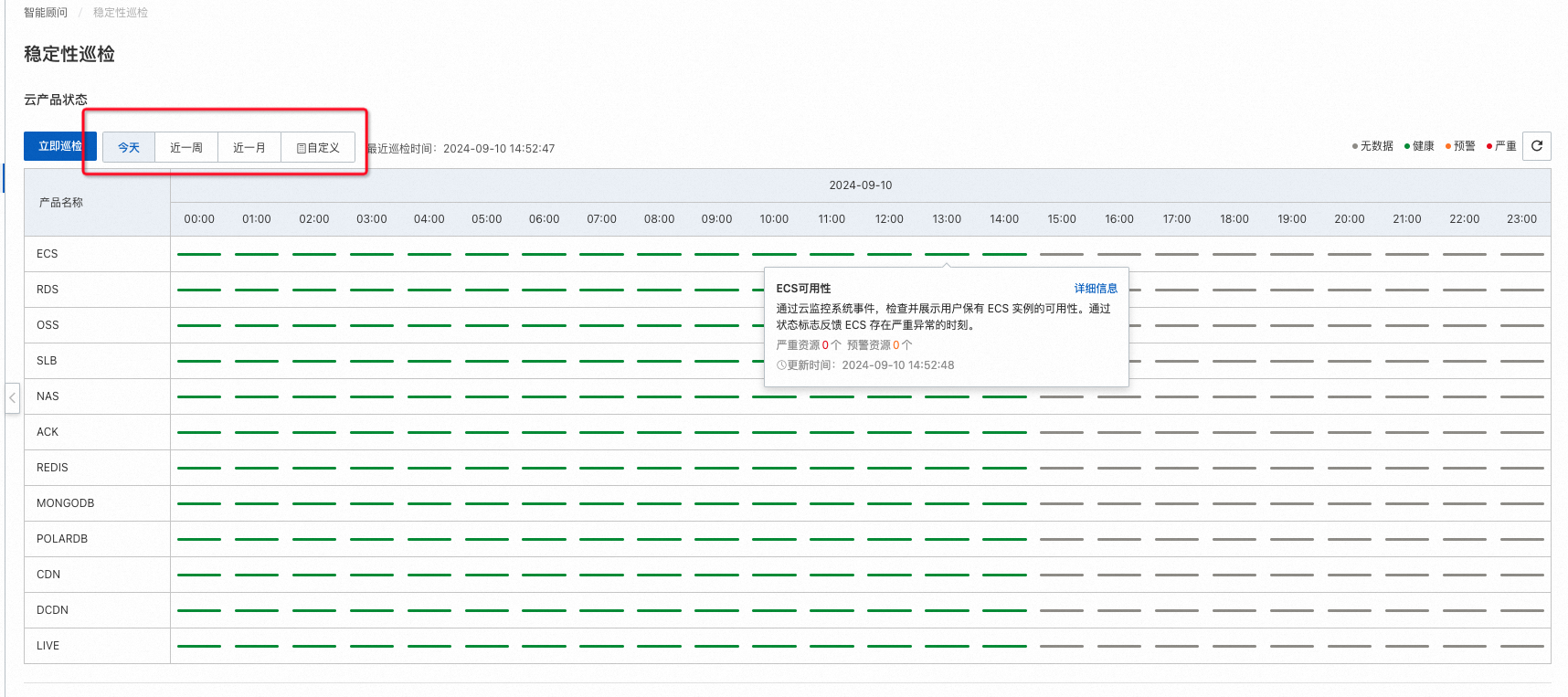Click the orange 预警 legend indicator
1568x697 pixels.
(x=1448, y=146)
